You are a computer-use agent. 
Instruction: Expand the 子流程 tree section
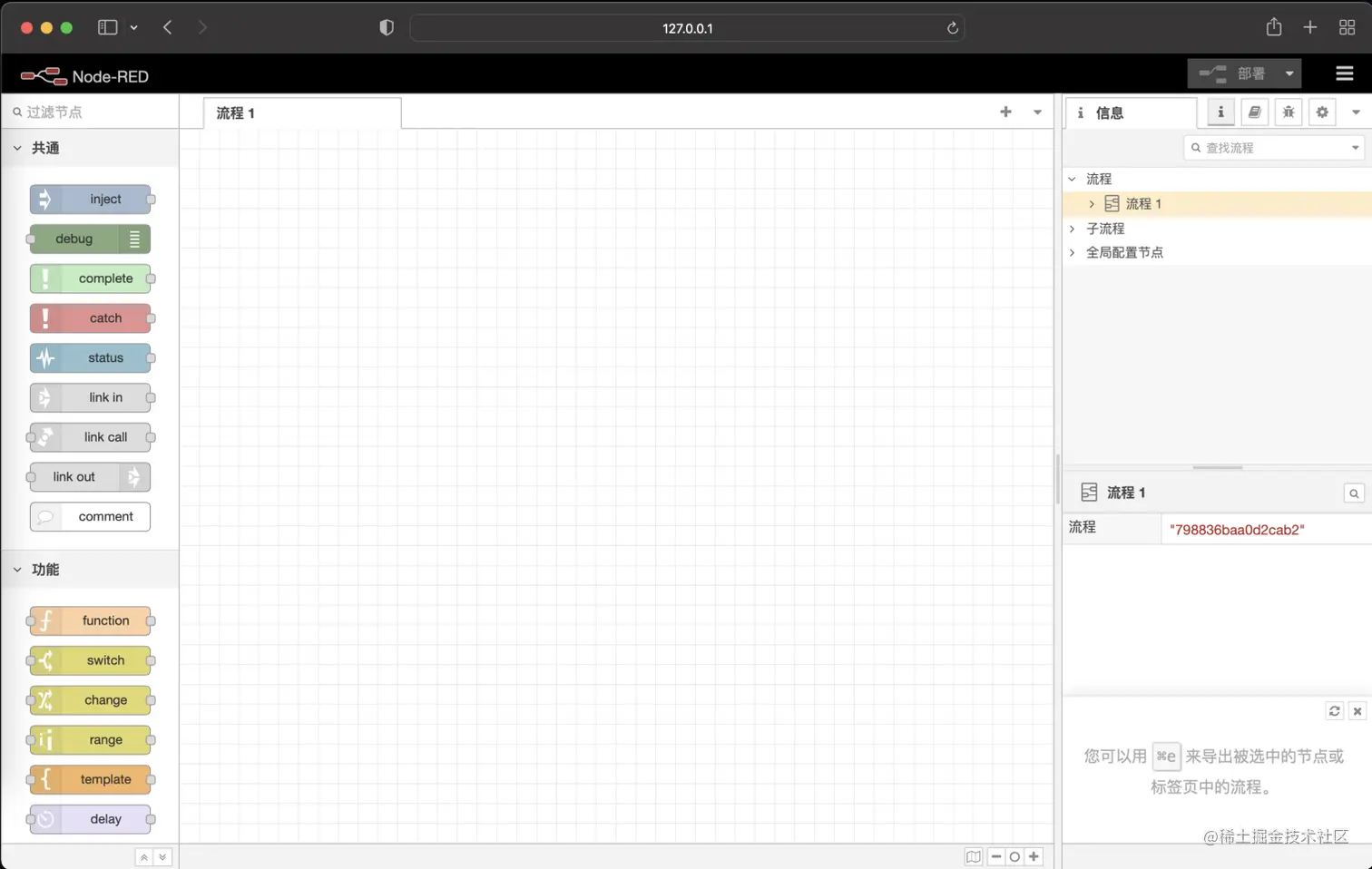(1072, 229)
